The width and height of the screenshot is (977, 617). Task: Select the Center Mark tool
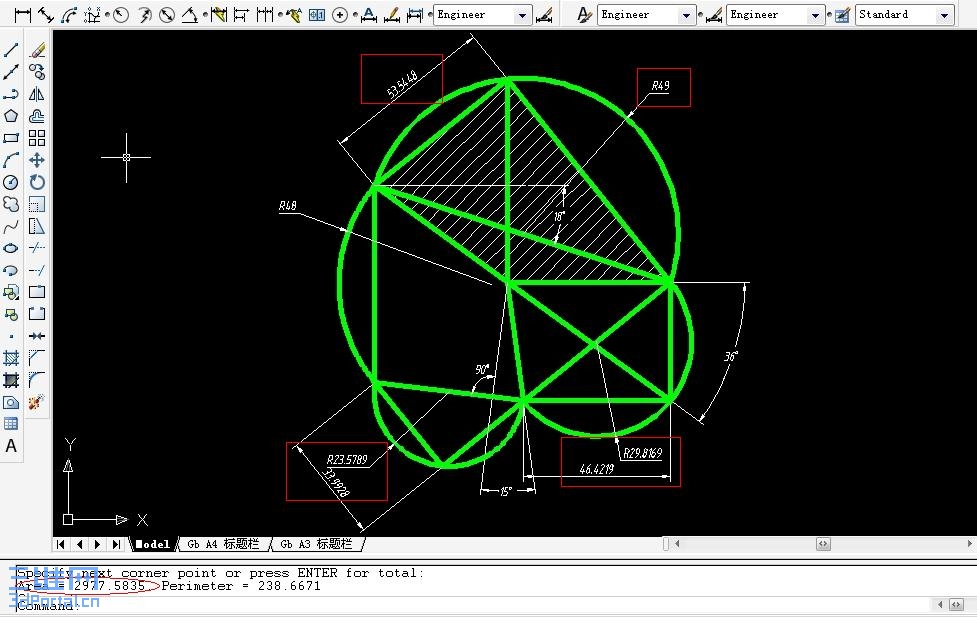340,15
